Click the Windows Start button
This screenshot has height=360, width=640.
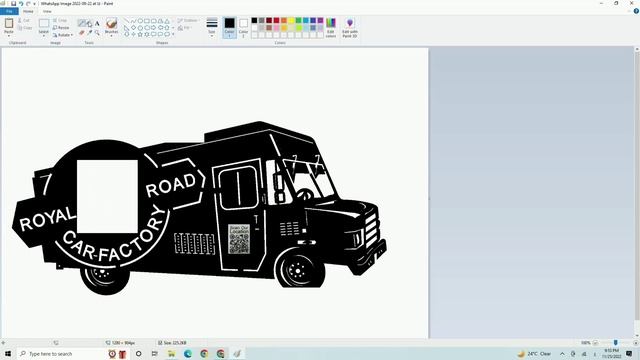[7, 353]
